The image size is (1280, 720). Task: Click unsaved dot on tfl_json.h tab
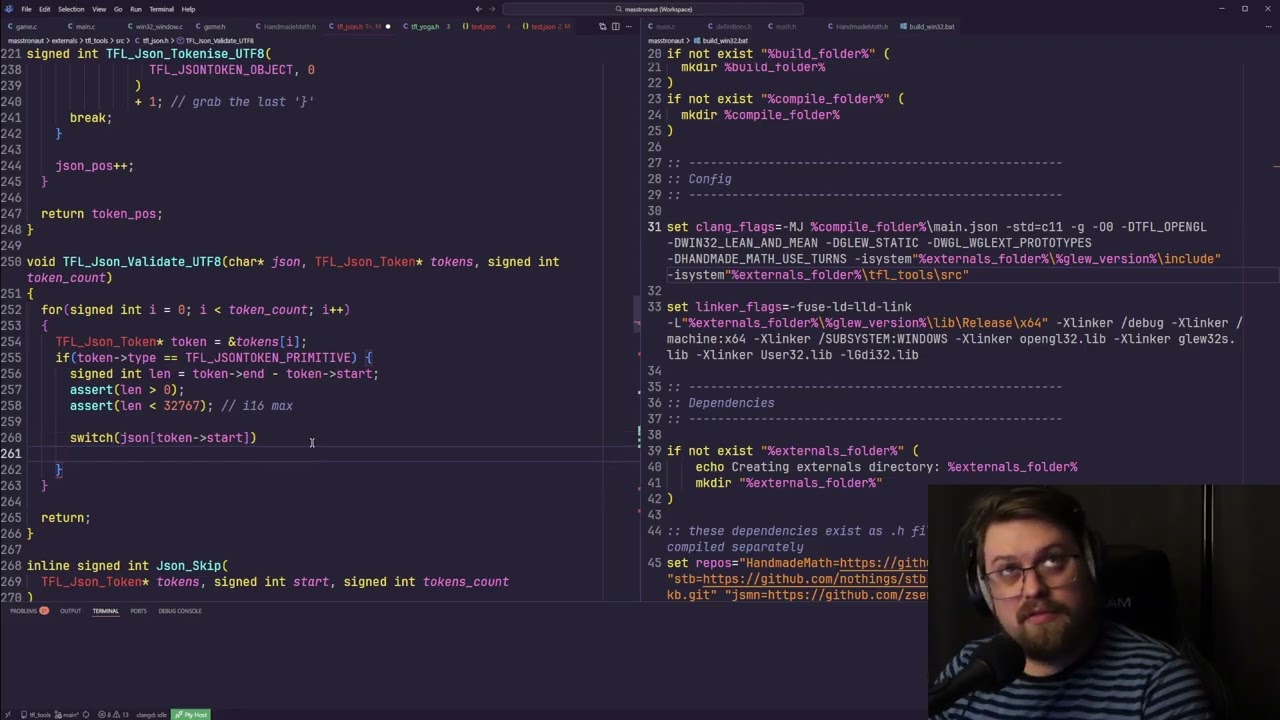pyautogui.click(x=388, y=27)
